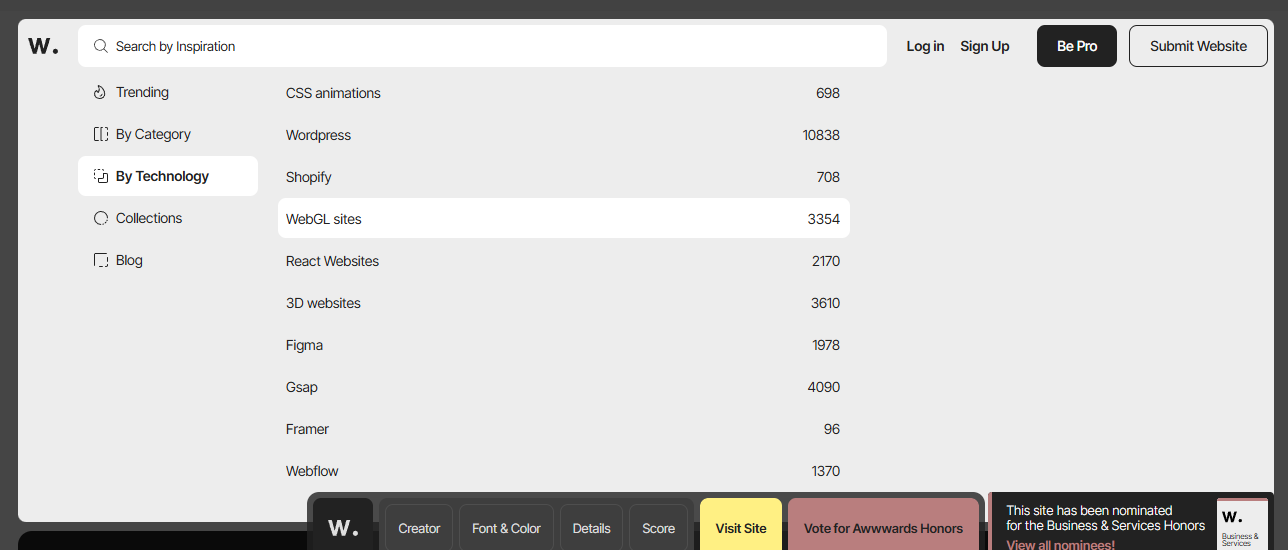Screen dimensions: 1288x550
Task: Click the 10838 count for Wordpress
Action: pyautogui.click(x=821, y=135)
